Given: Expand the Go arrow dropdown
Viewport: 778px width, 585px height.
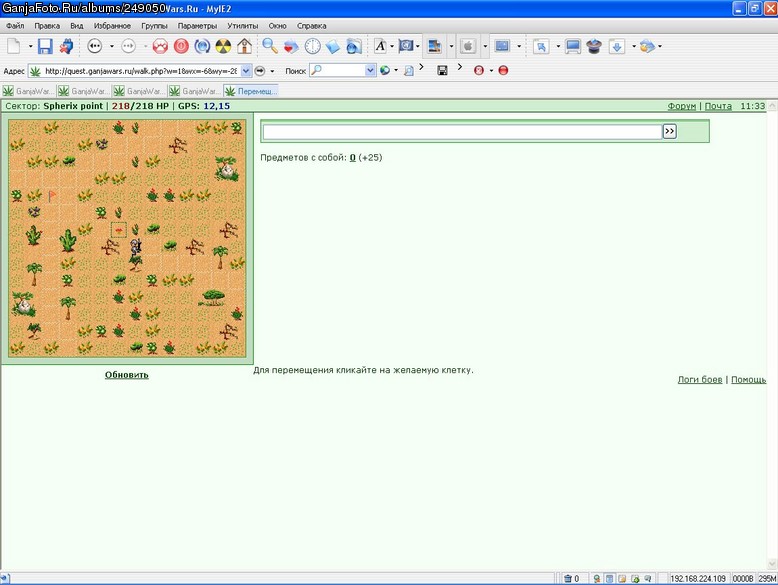Looking at the screenshot, I should point(272,71).
